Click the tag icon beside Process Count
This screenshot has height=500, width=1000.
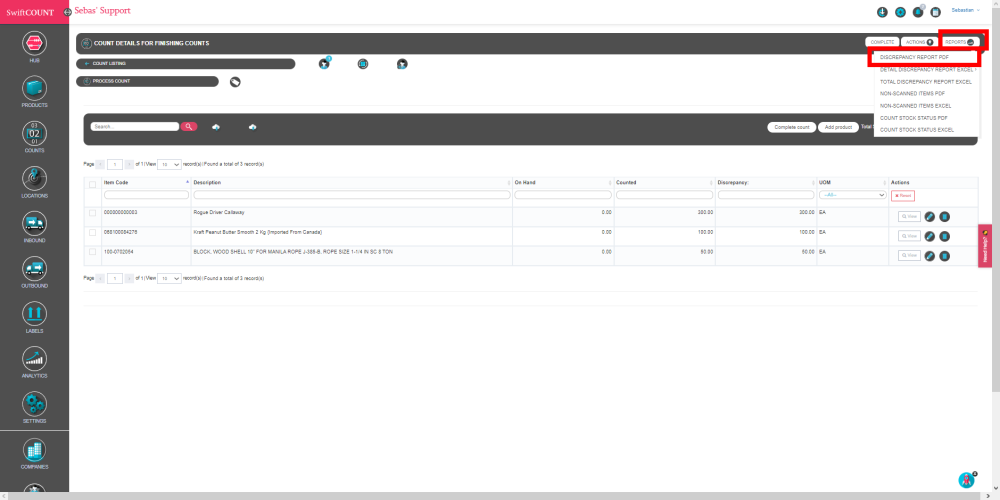click(235, 82)
